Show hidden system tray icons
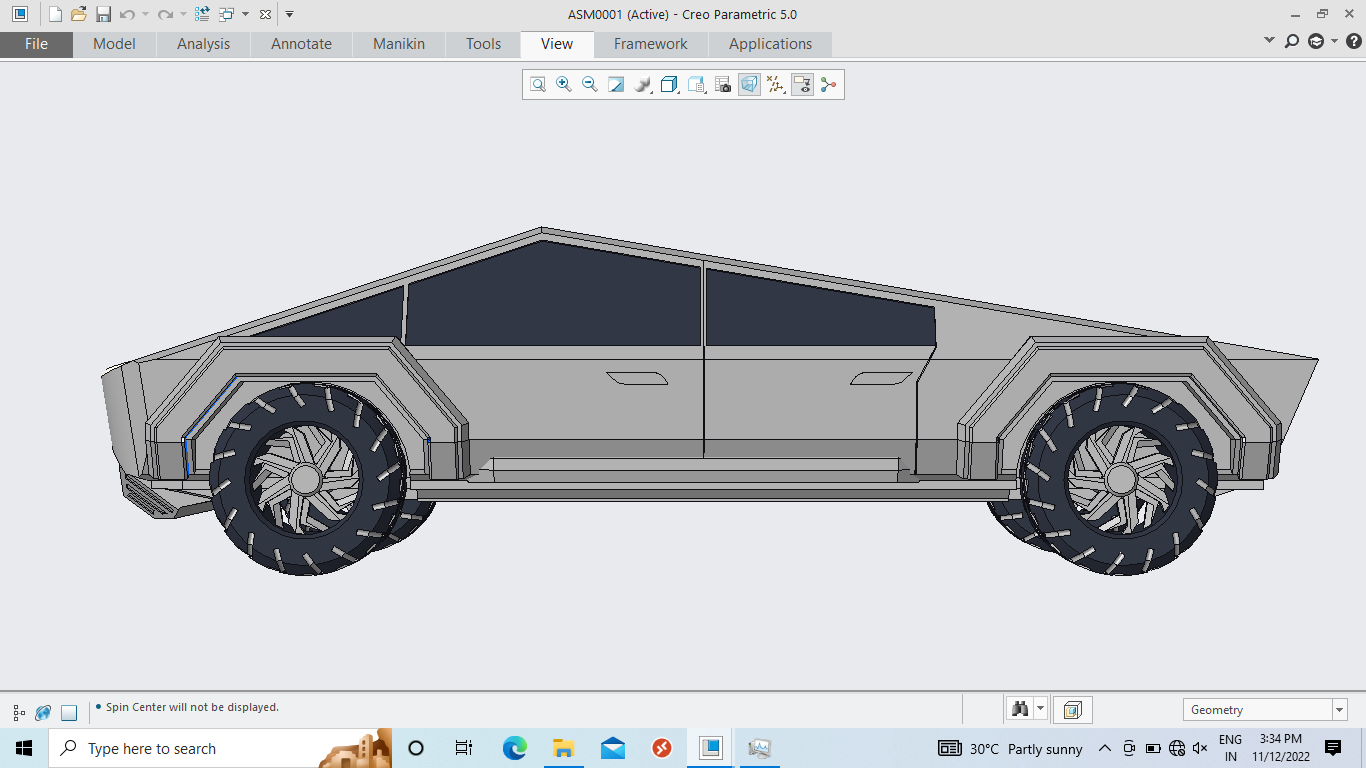 [x=1105, y=748]
